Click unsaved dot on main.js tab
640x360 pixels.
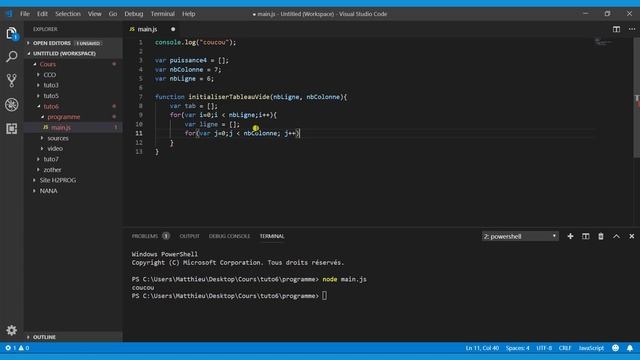[x=173, y=29]
